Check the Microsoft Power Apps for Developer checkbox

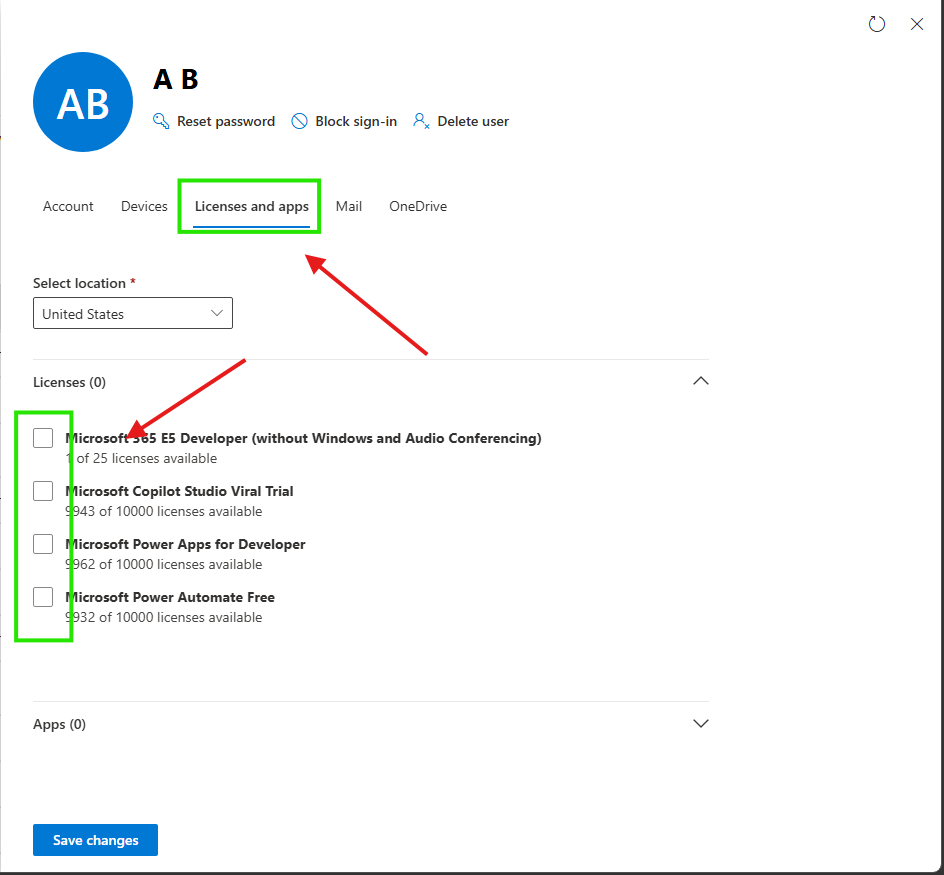[43, 544]
